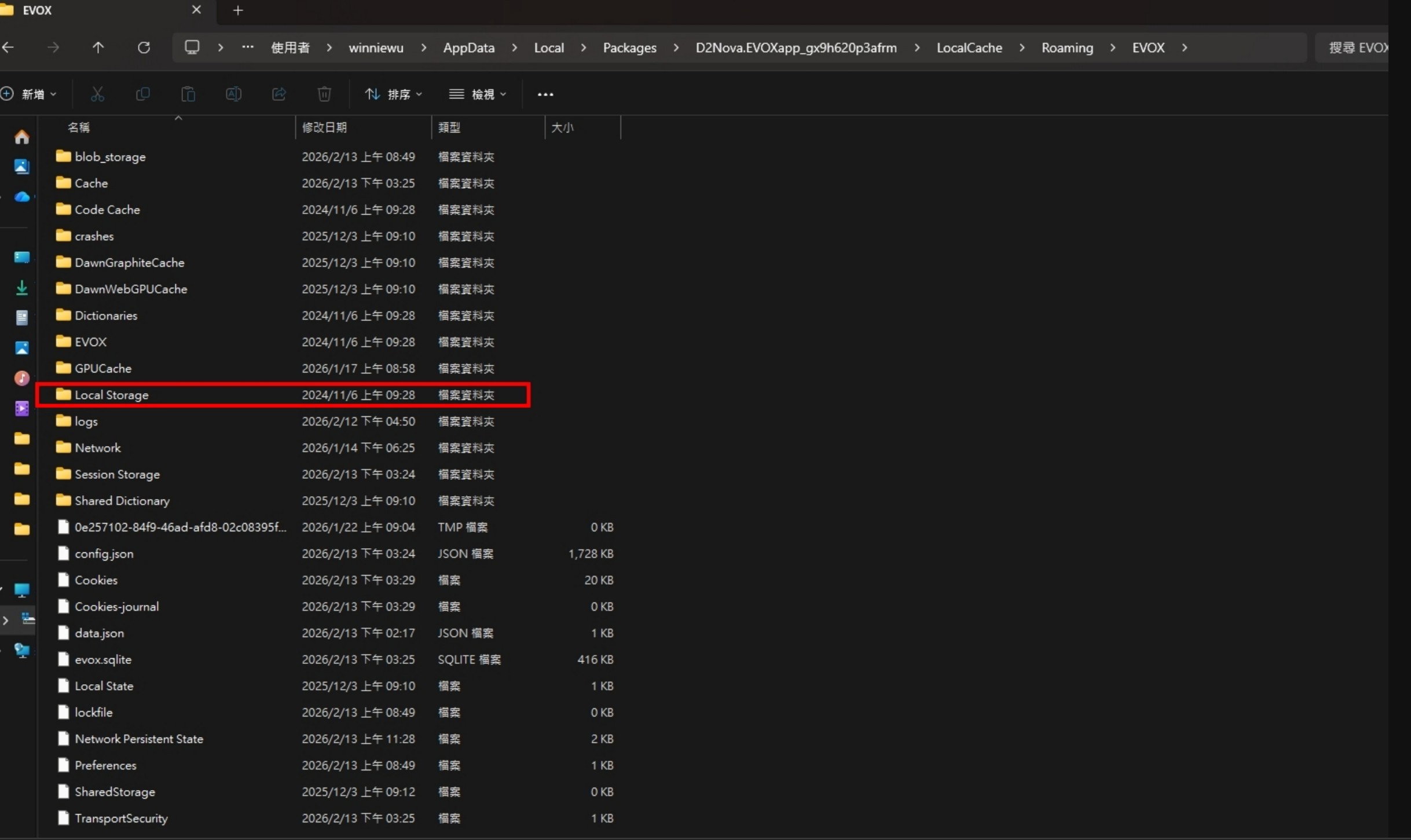1411x840 pixels.
Task: Sort files by the 修改日期 column header
Action: pyautogui.click(x=324, y=127)
